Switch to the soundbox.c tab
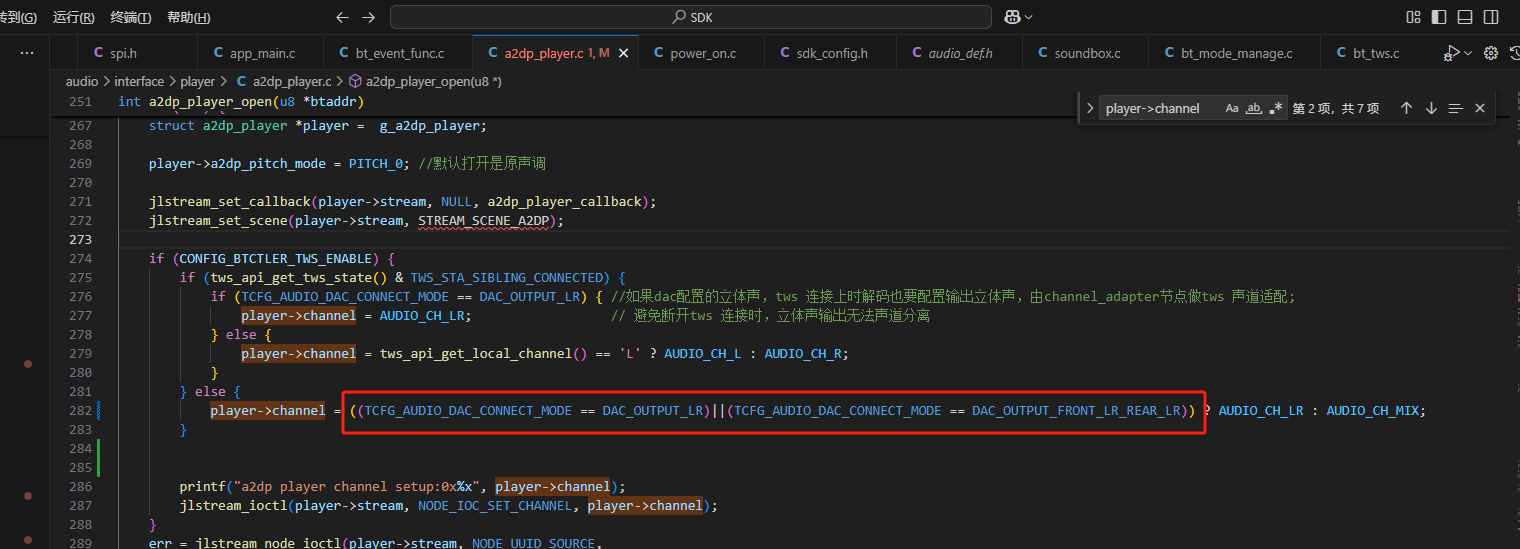Screen dimensions: 1520x549 click(x=1086, y=53)
